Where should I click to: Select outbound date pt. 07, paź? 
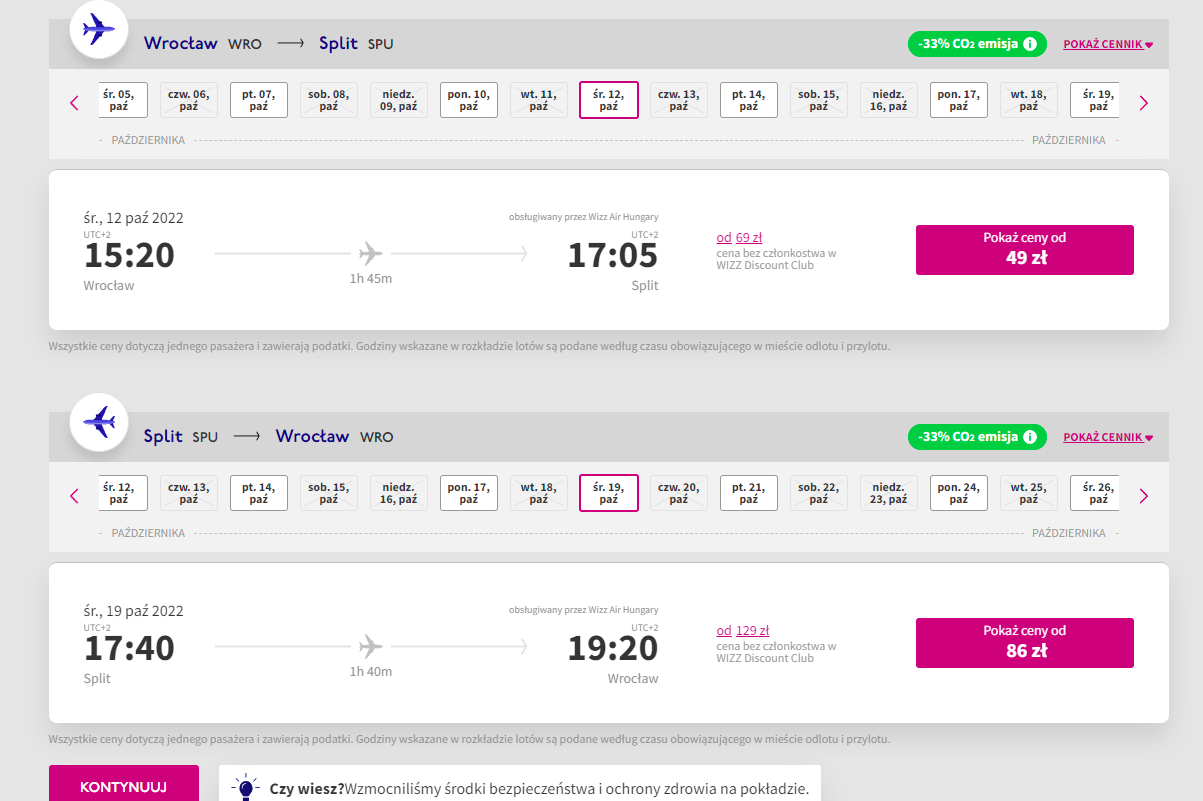coord(259,100)
